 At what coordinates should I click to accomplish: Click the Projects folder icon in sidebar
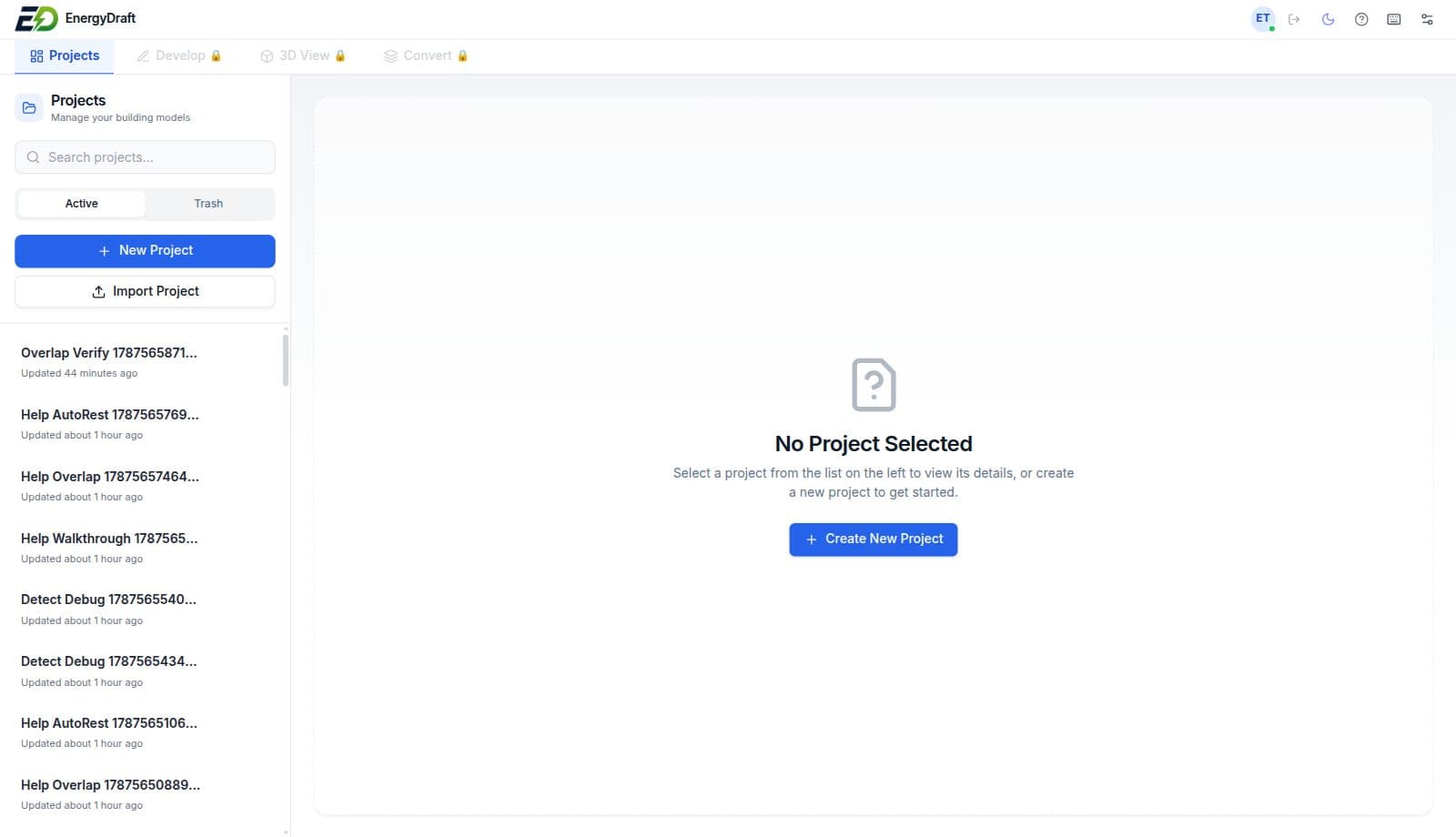[29, 107]
